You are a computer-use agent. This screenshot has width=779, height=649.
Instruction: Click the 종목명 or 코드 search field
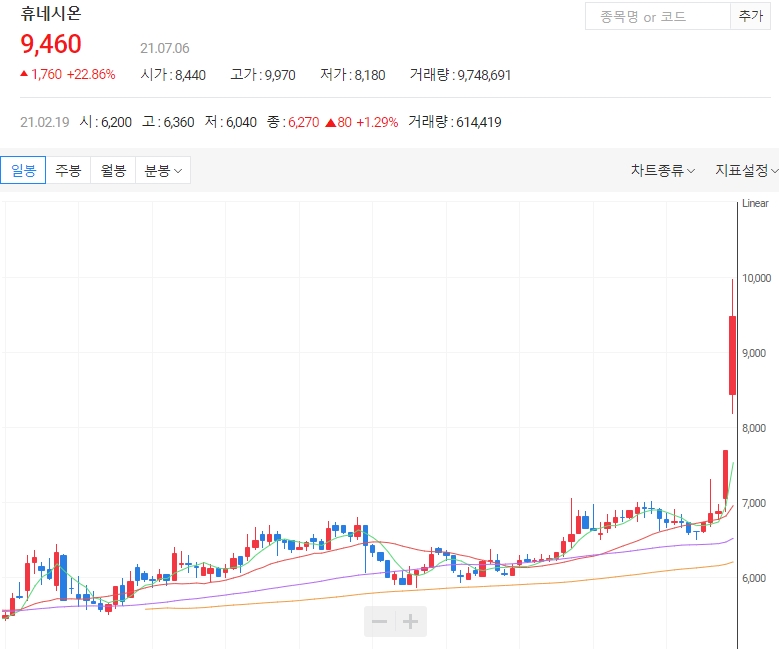658,16
